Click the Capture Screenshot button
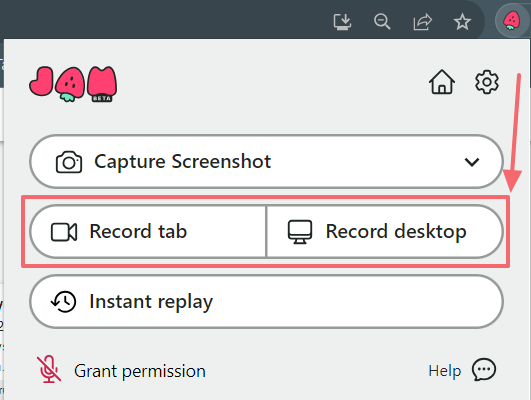 [x=266, y=162]
